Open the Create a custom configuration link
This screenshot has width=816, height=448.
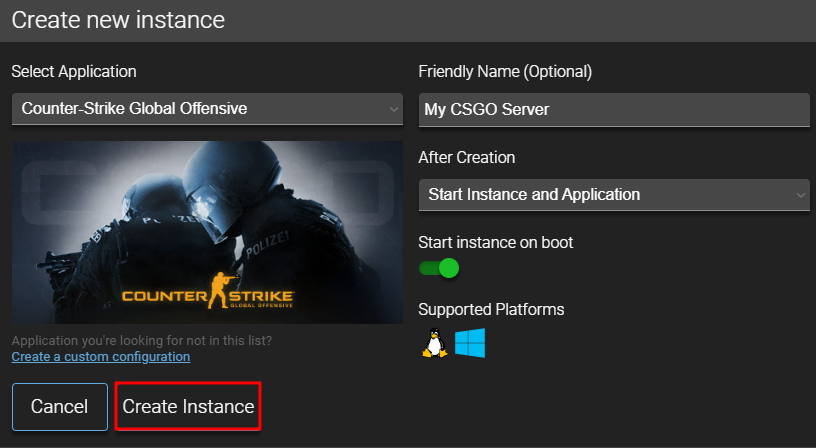(x=101, y=356)
